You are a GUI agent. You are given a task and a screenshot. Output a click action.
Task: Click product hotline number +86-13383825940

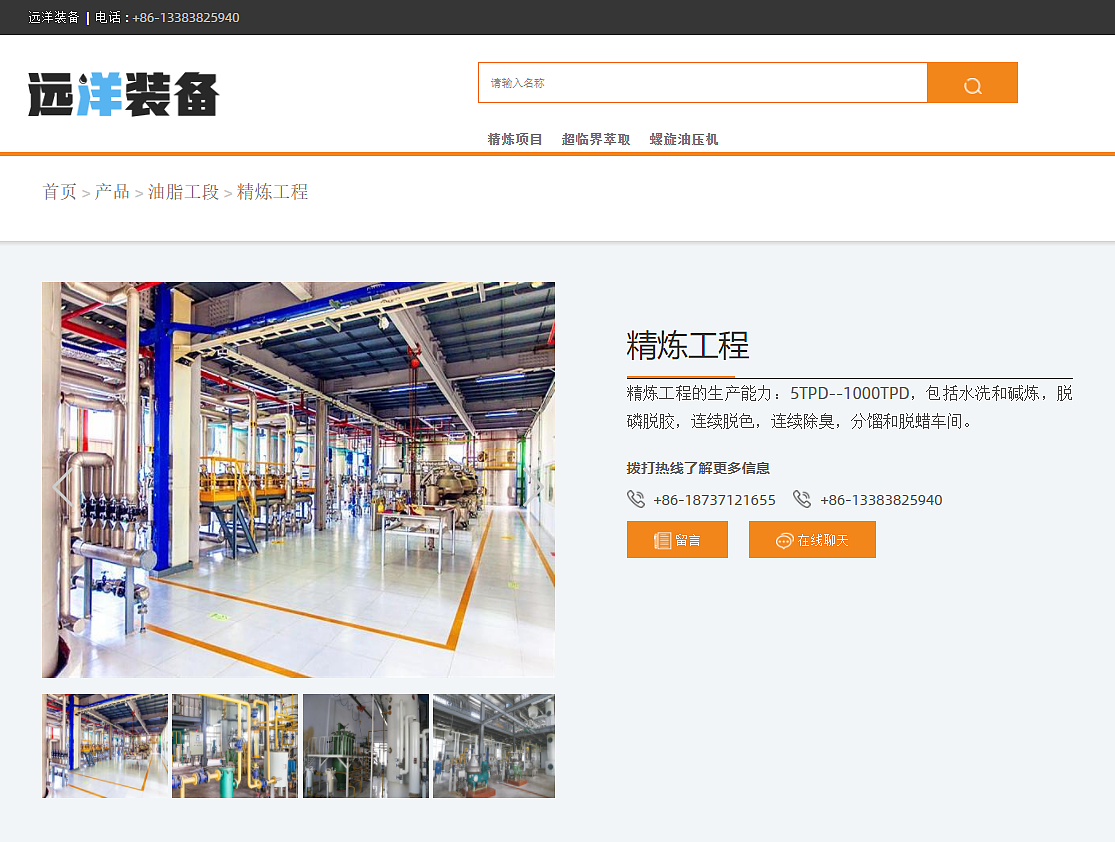[x=881, y=500]
